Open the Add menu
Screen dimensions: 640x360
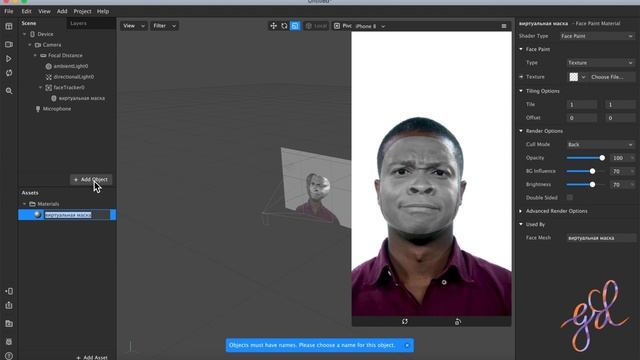[x=62, y=11]
